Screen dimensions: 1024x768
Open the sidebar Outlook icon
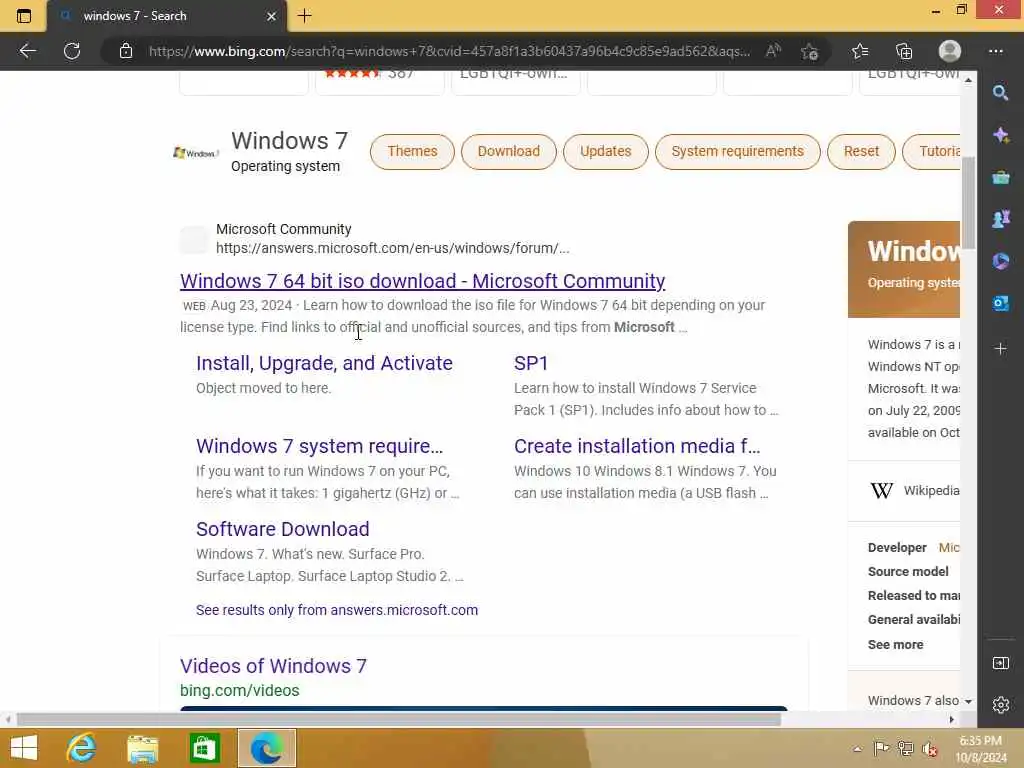[1000, 303]
